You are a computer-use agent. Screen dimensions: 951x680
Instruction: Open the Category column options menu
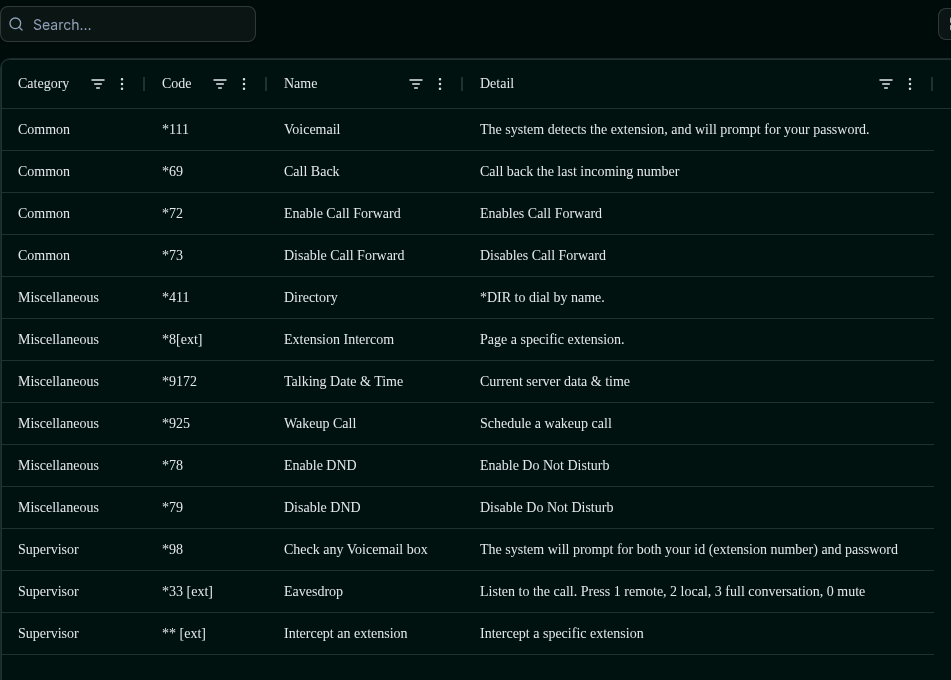click(x=122, y=84)
